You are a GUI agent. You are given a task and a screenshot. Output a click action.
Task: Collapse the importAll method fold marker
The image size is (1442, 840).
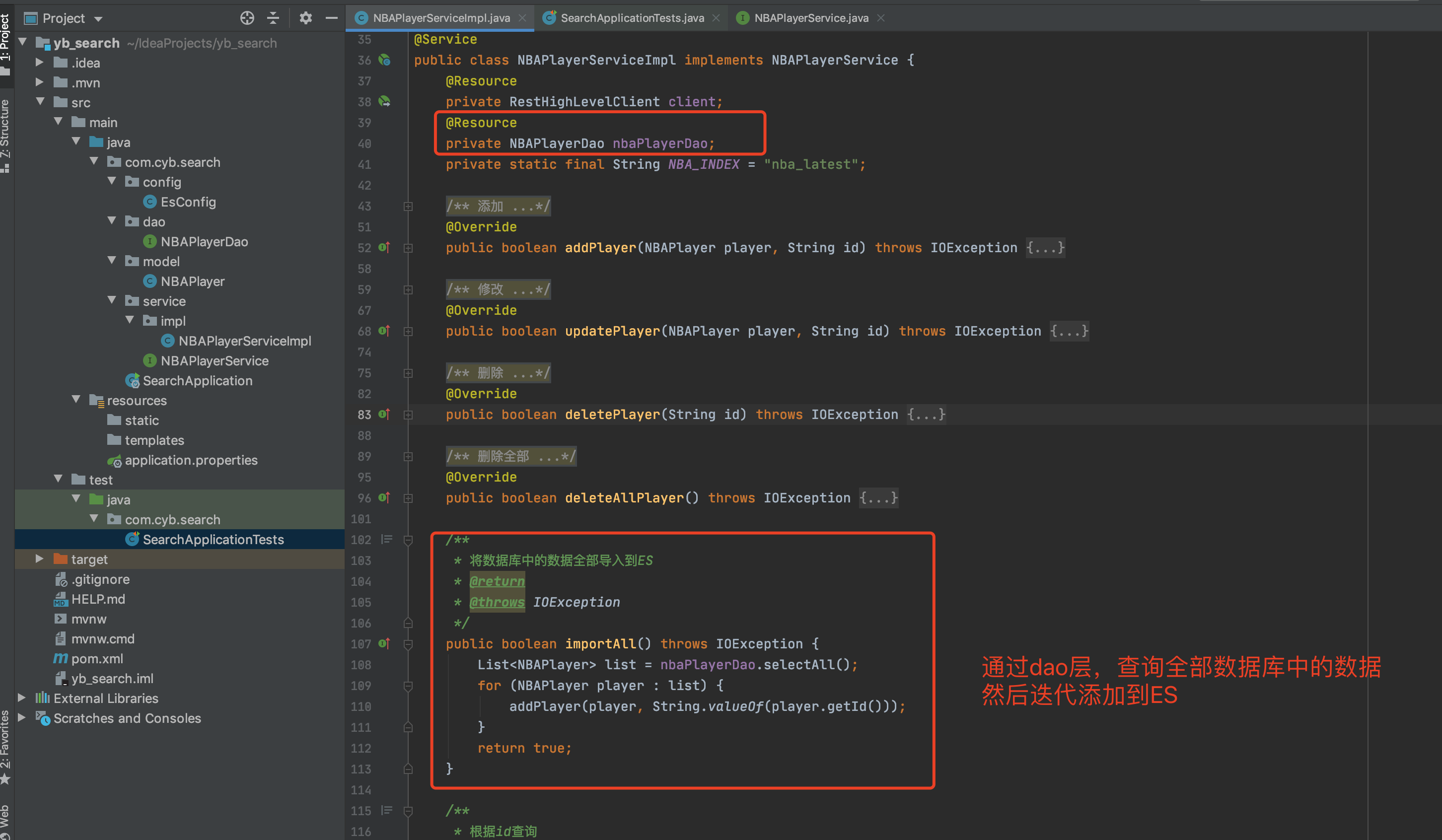click(408, 644)
